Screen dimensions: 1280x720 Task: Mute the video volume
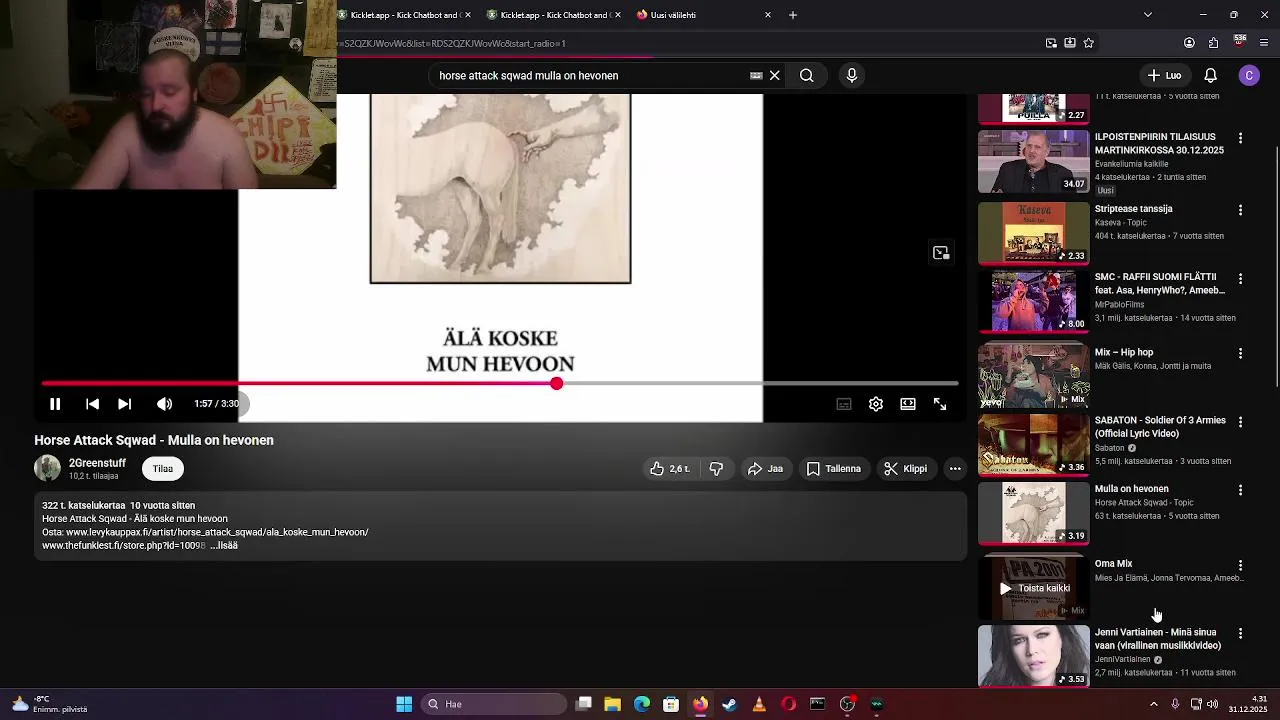pos(164,404)
